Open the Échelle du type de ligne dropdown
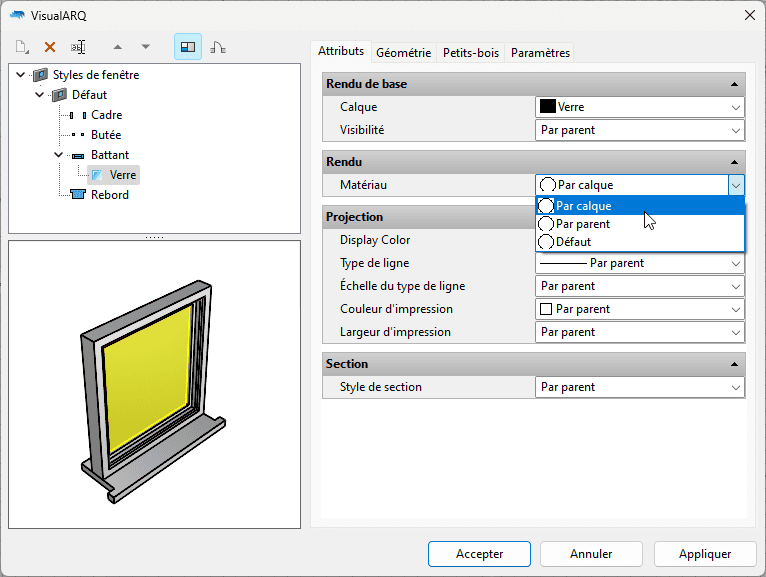This screenshot has width=766, height=577. pyautogui.click(x=640, y=286)
